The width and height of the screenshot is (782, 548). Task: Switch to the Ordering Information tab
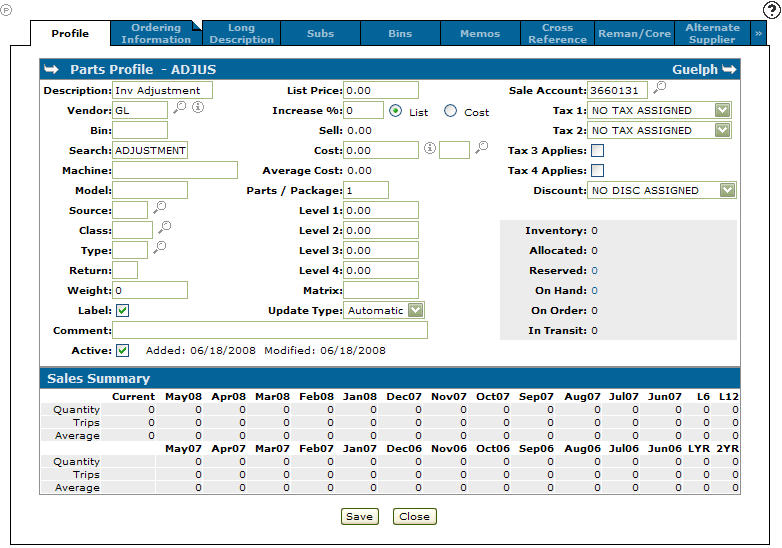156,33
